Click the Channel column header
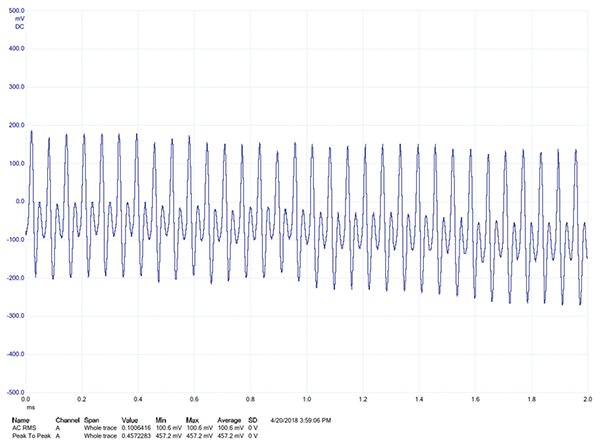The width and height of the screenshot is (600, 445). coord(67,420)
